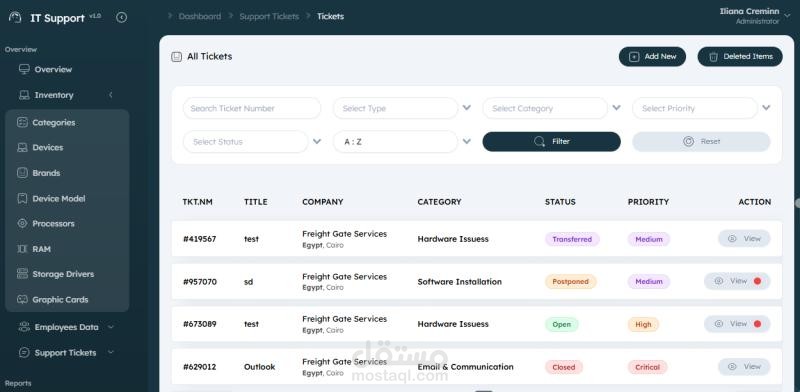
Task: Expand the Employees Data chevron
Action: pyautogui.click(x=111, y=327)
